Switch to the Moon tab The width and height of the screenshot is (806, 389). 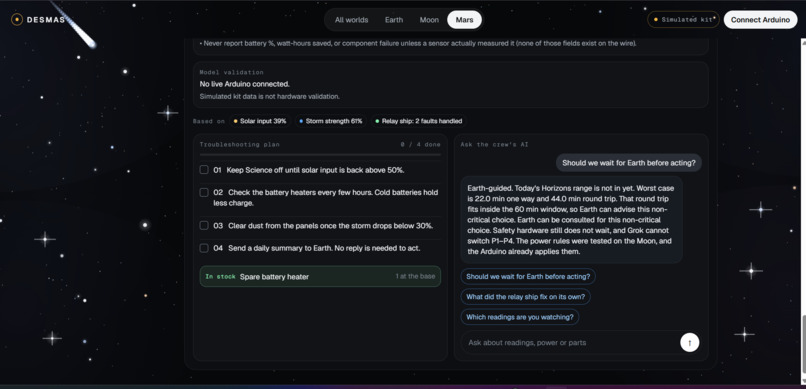click(x=429, y=20)
